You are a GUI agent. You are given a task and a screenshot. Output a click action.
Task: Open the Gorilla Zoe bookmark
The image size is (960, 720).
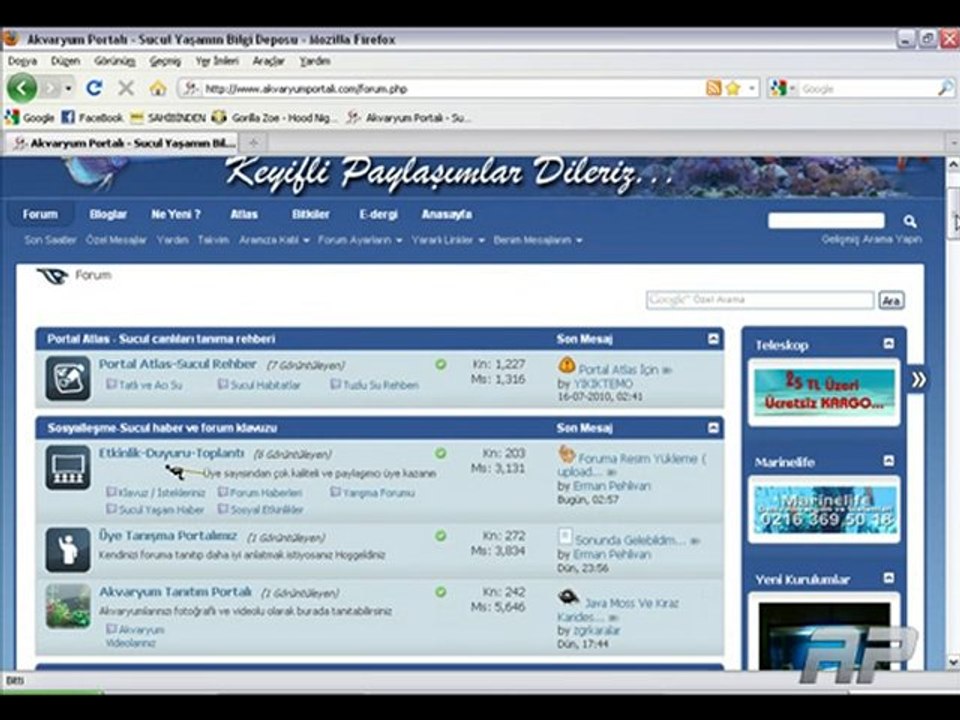pos(274,118)
